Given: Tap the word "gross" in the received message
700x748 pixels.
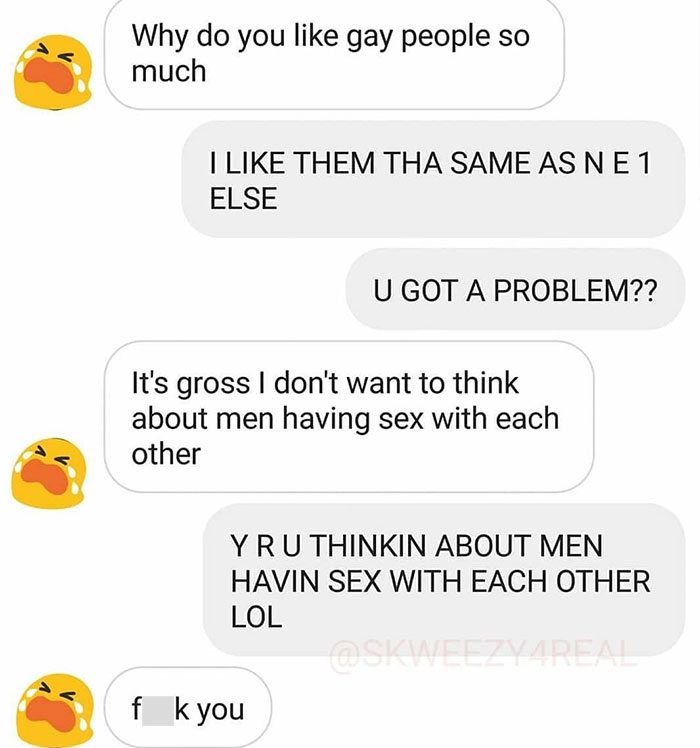Looking at the screenshot, I should (213, 384).
